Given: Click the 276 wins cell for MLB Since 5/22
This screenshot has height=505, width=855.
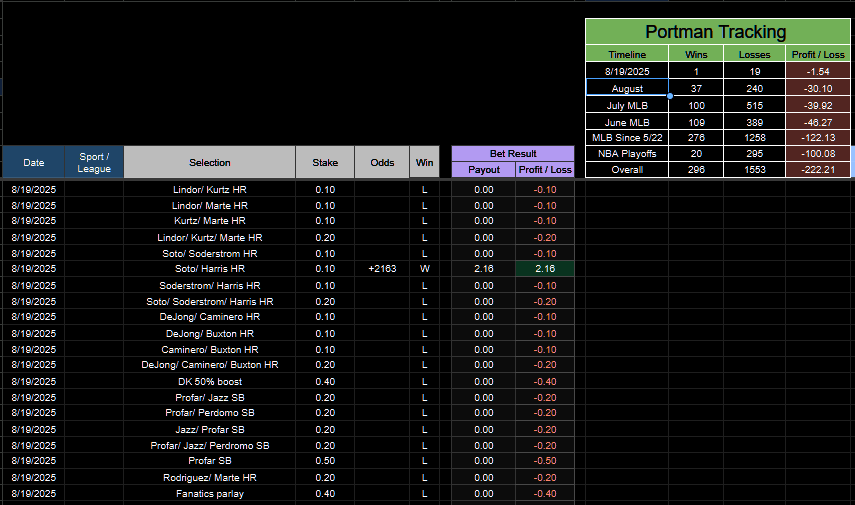Looking at the screenshot, I should (x=696, y=137).
